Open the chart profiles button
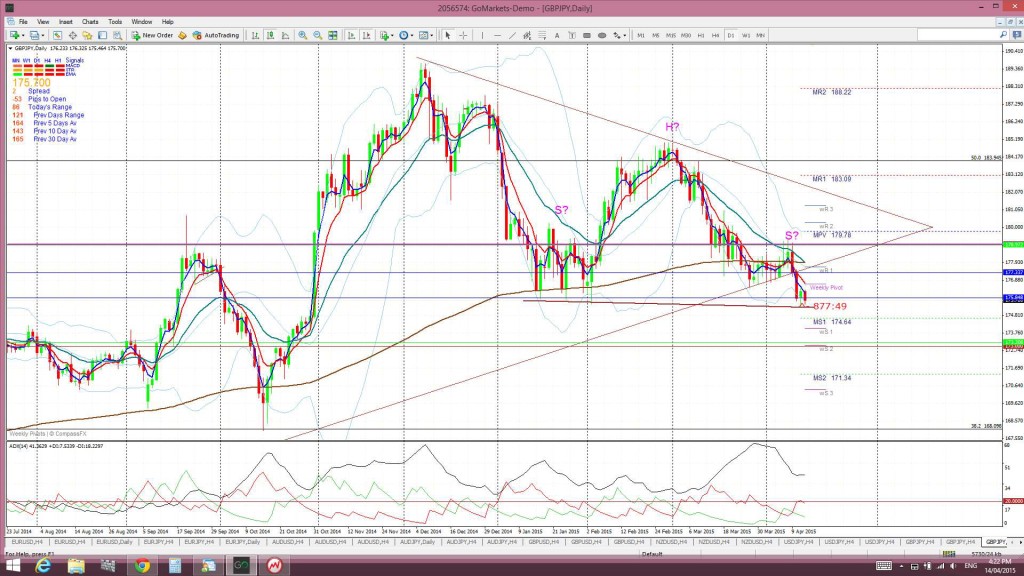Image resolution: width=1024 pixels, height=576 pixels. click(36, 35)
